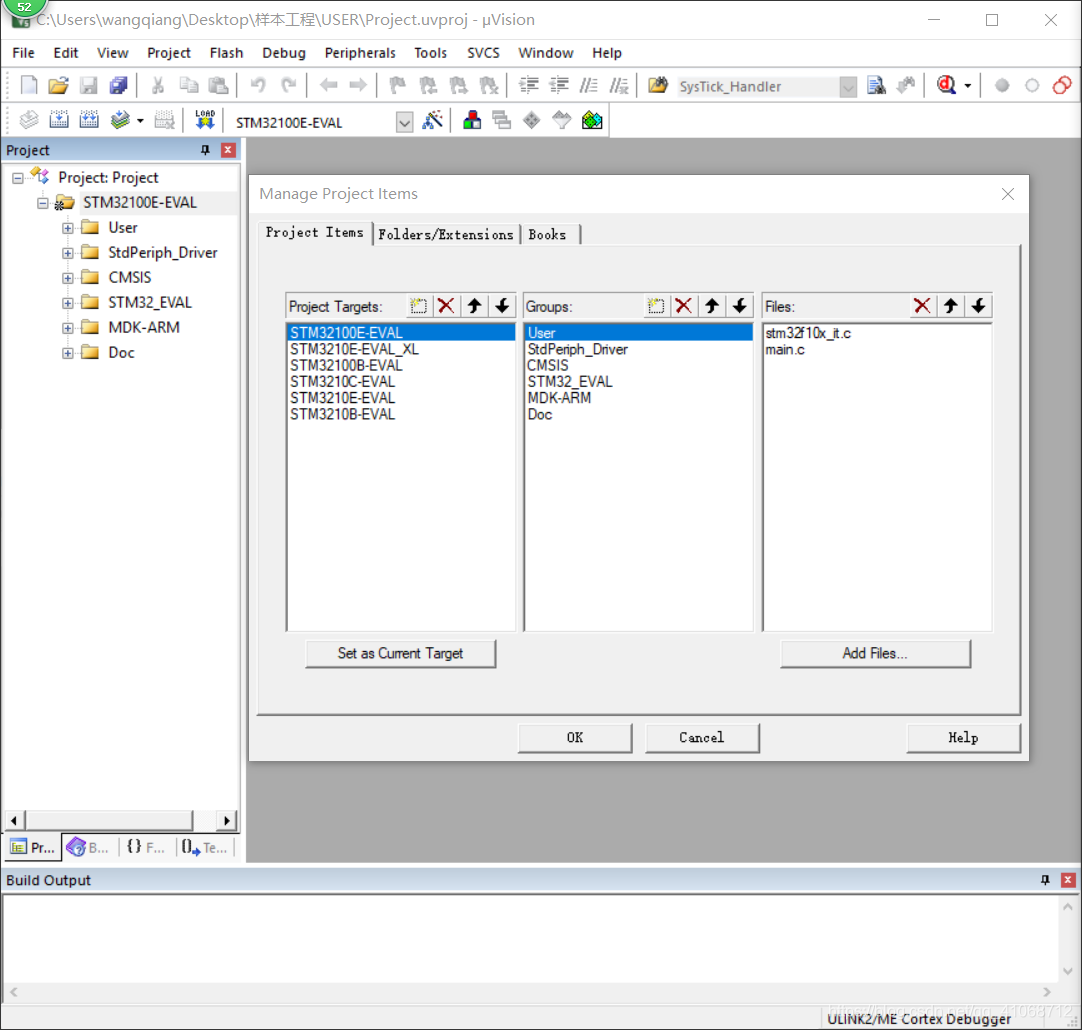This screenshot has height=1030, width=1082.
Task: Remove main.c with the Files red X icon
Action: 922,306
